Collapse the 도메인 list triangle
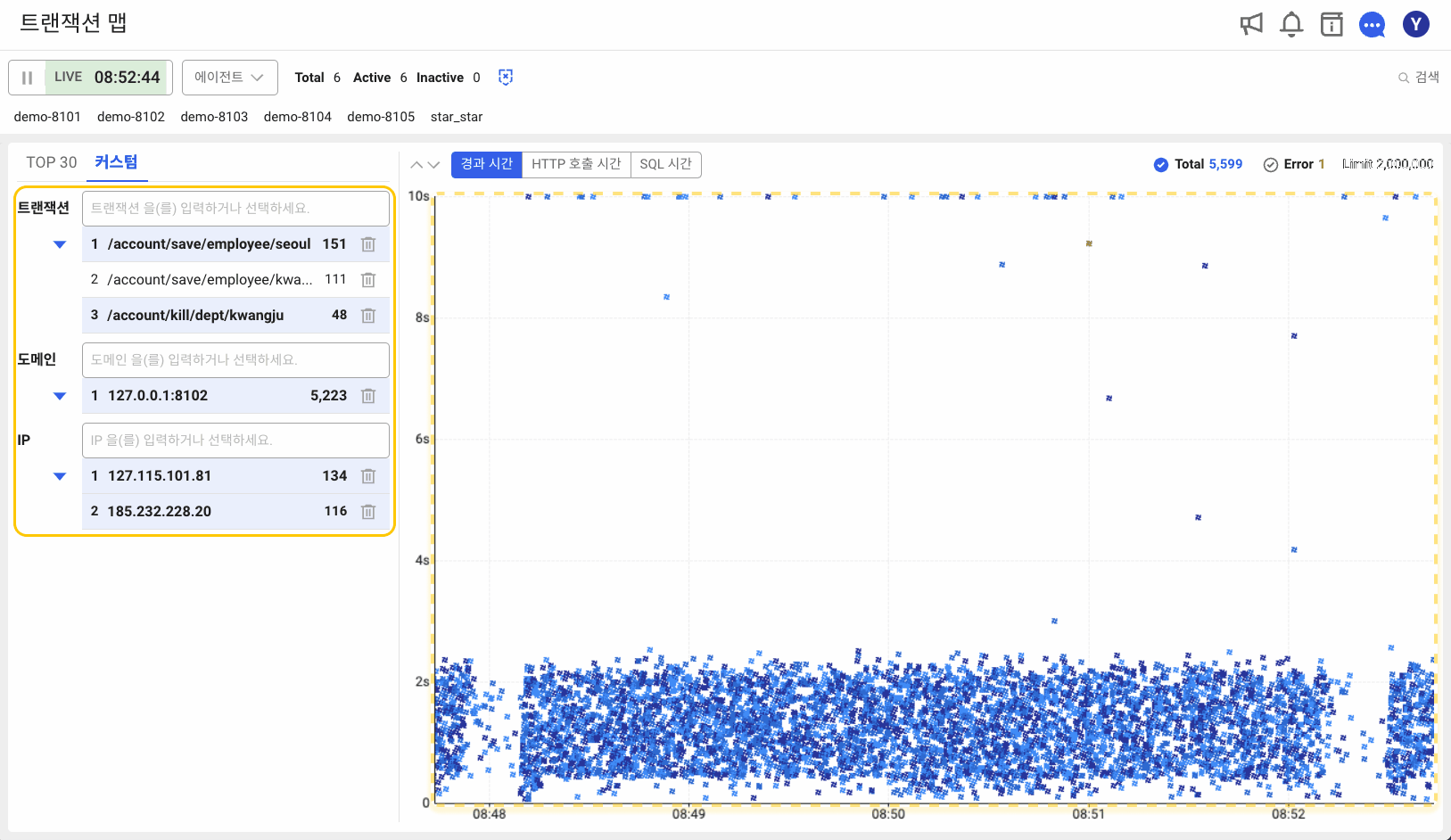Image resolution: width=1451 pixels, height=840 pixels. click(x=60, y=396)
